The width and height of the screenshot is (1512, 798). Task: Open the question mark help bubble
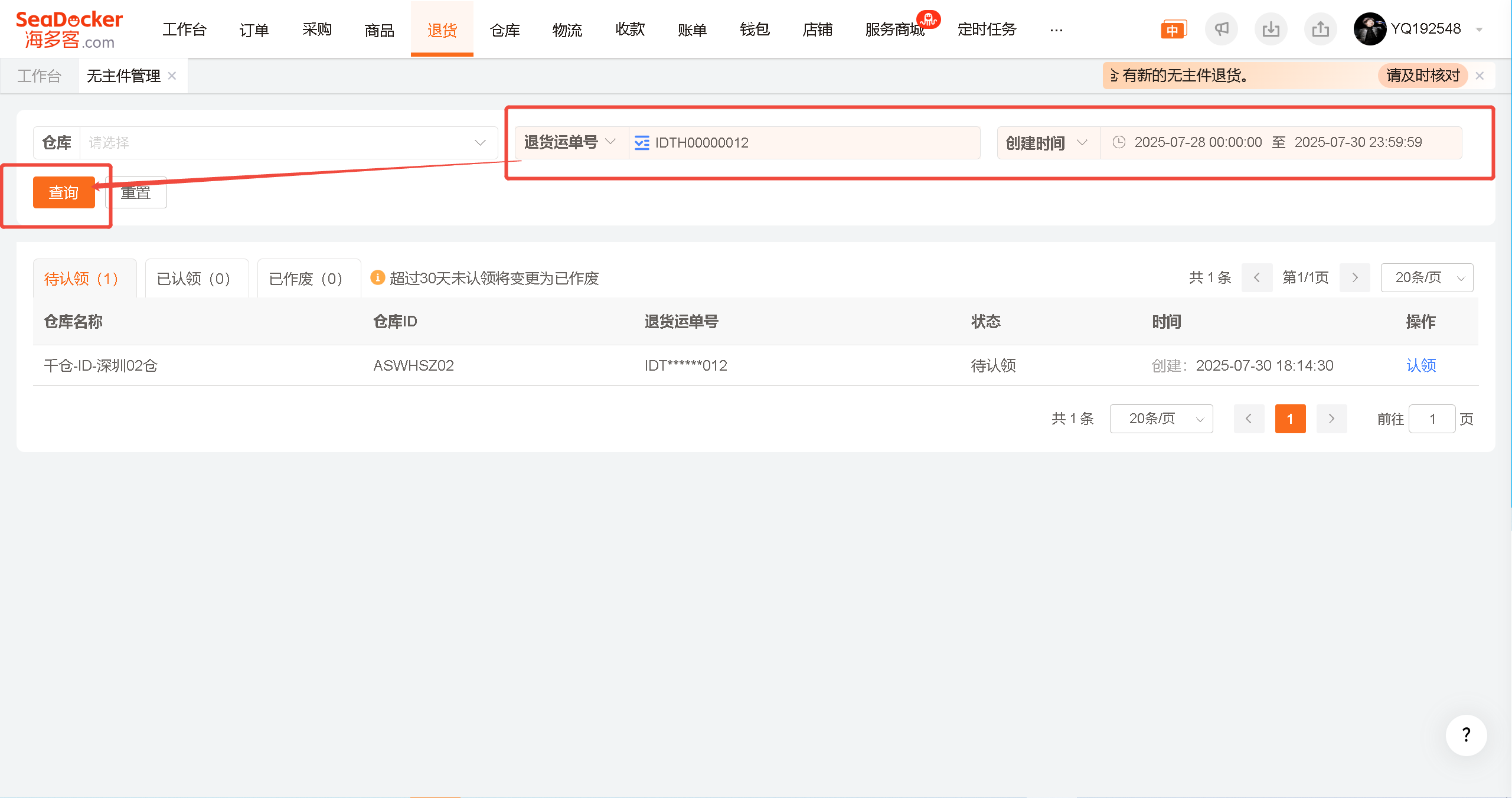point(1466,735)
